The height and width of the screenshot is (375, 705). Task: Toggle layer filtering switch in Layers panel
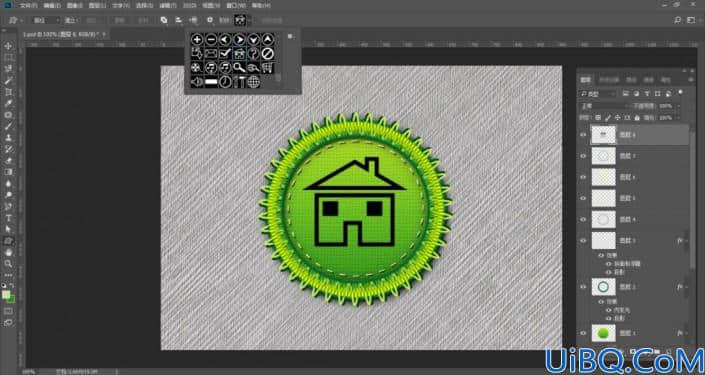coord(680,93)
